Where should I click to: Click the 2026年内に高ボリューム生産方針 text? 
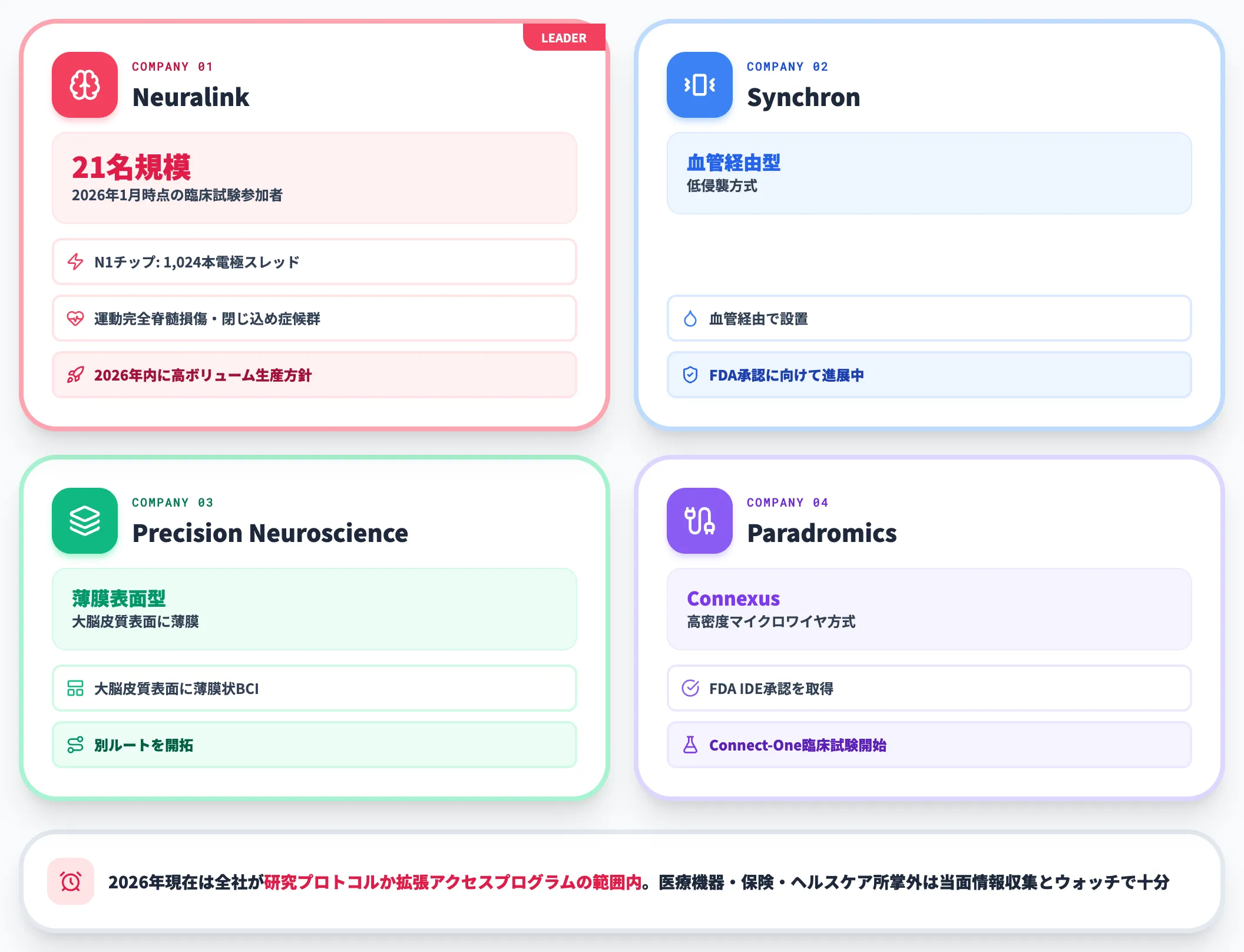pyautogui.click(x=203, y=375)
